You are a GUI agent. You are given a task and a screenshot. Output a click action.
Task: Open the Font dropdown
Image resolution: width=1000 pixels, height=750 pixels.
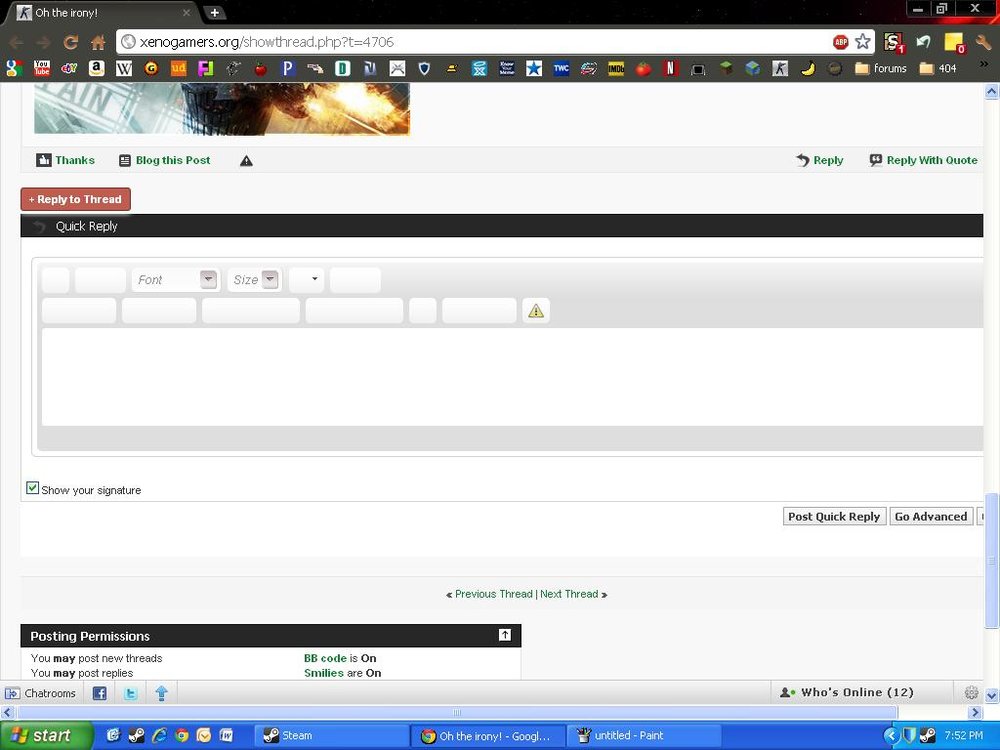tap(176, 280)
